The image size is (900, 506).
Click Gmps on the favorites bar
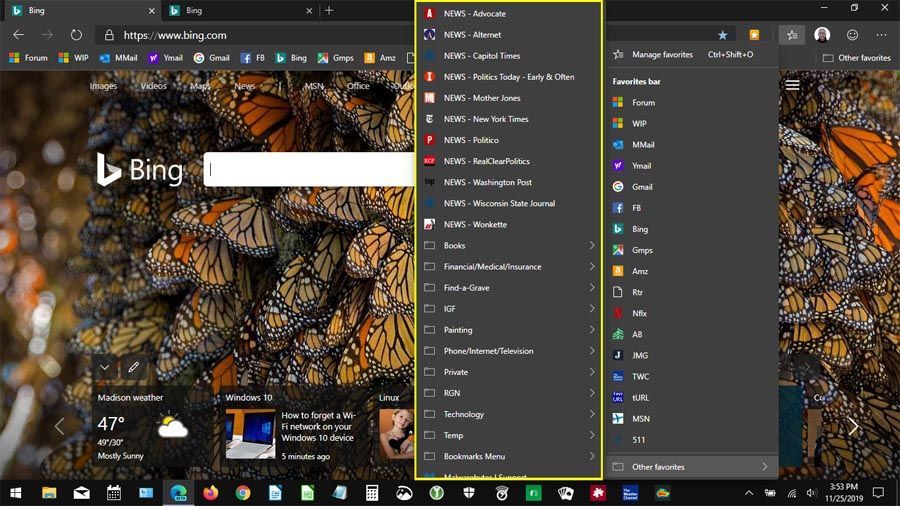(336, 58)
